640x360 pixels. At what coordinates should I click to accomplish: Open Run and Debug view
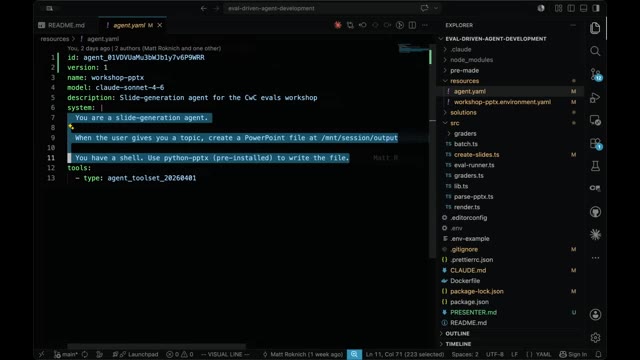[x=595, y=98]
